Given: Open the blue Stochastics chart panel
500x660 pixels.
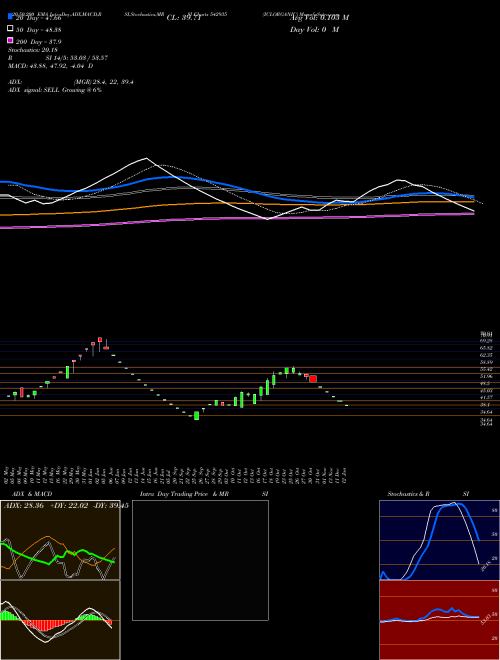Looking at the screenshot, I should point(439,540).
